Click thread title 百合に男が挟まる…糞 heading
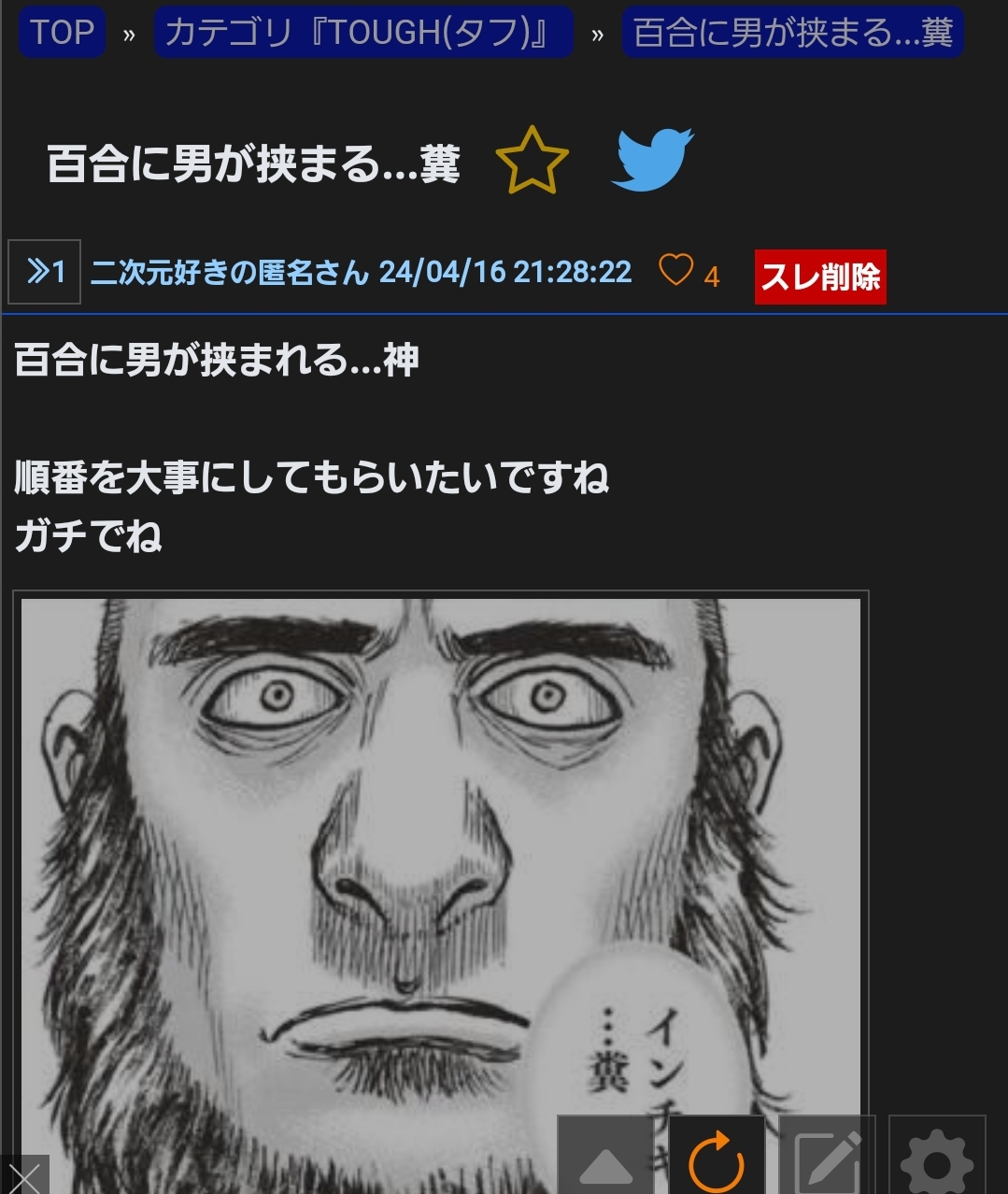Viewport: 1008px width, 1194px height. (254, 163)
